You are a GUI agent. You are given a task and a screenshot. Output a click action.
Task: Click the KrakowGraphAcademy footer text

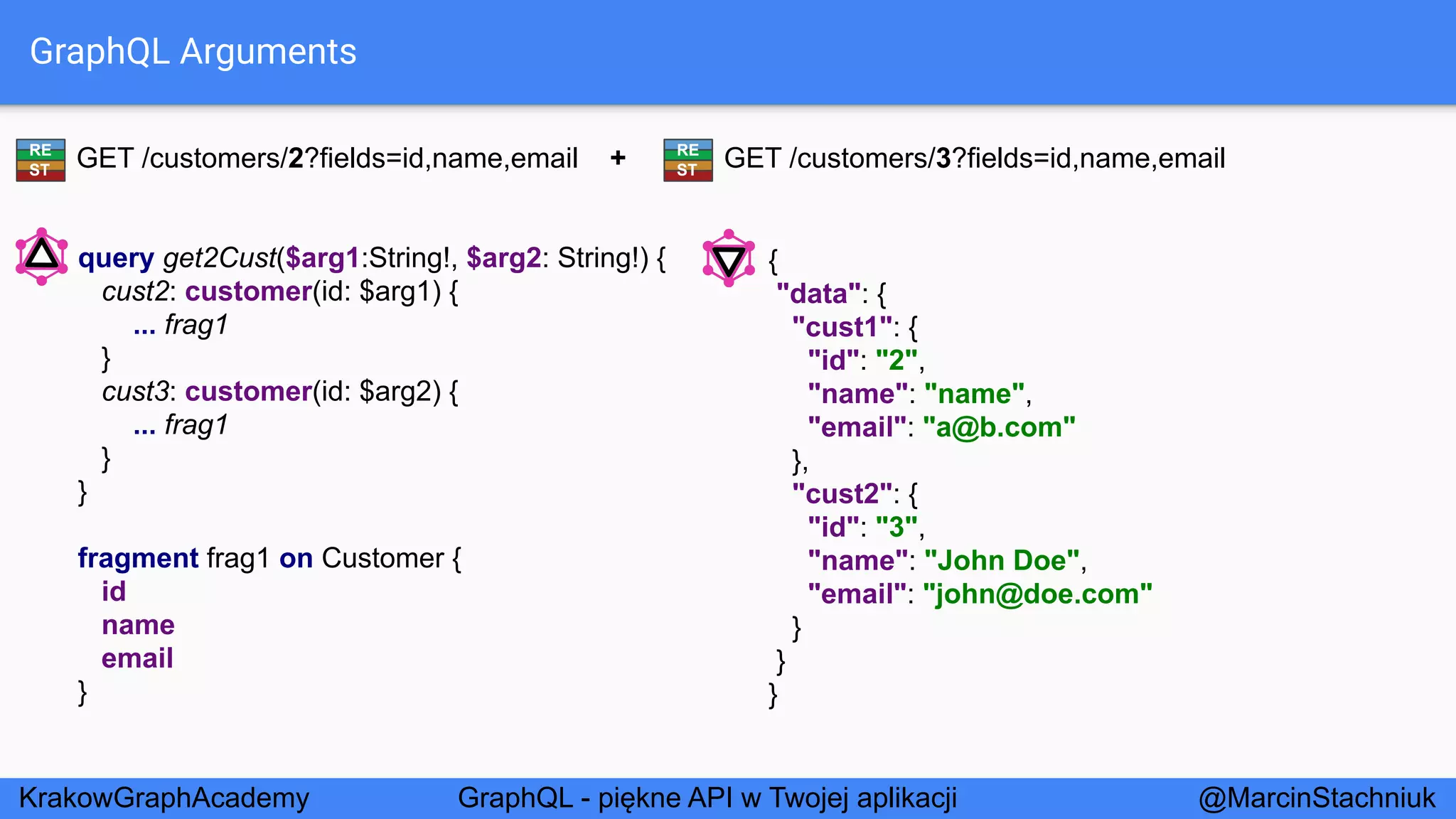164,798
